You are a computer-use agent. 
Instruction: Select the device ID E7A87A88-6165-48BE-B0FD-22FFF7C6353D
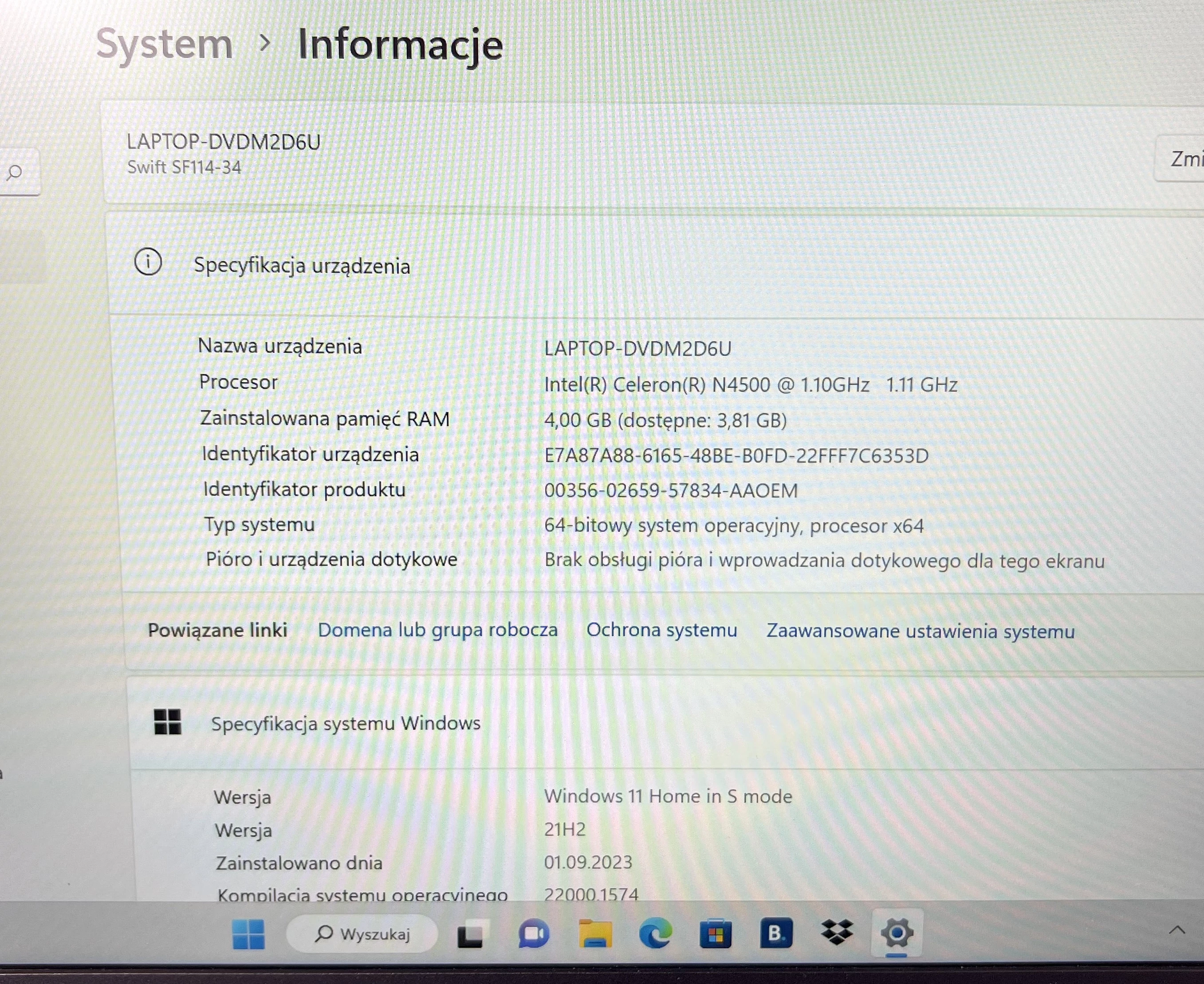[x=736, y=455]
